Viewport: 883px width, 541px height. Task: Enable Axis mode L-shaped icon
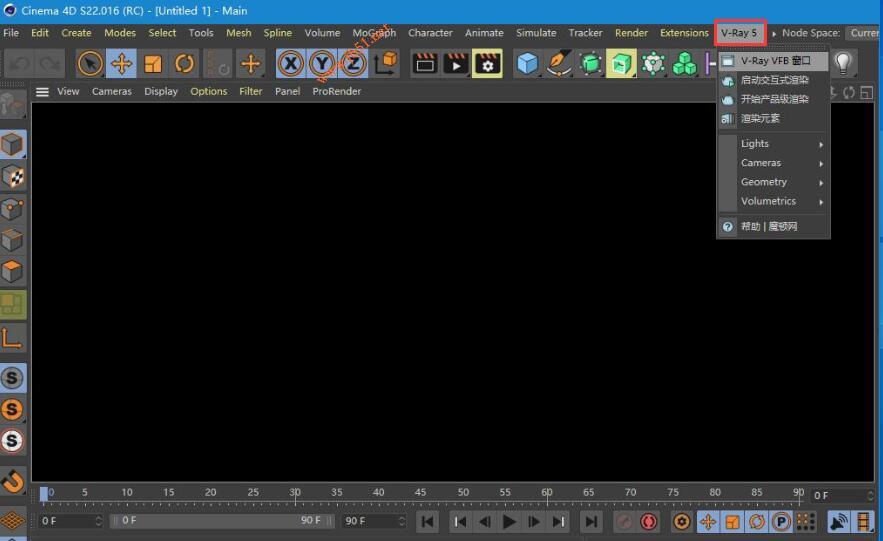coord(12,338)
